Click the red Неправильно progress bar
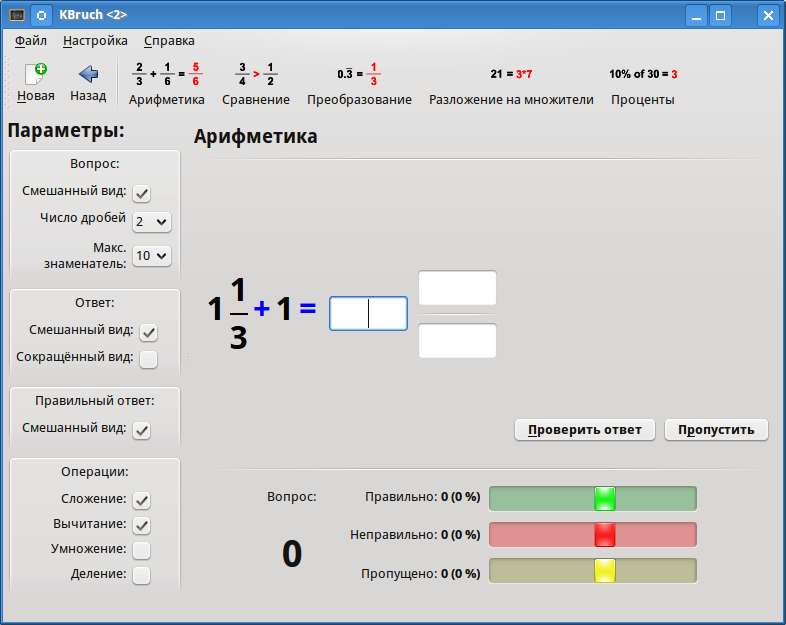 click(x=593, y=535)
